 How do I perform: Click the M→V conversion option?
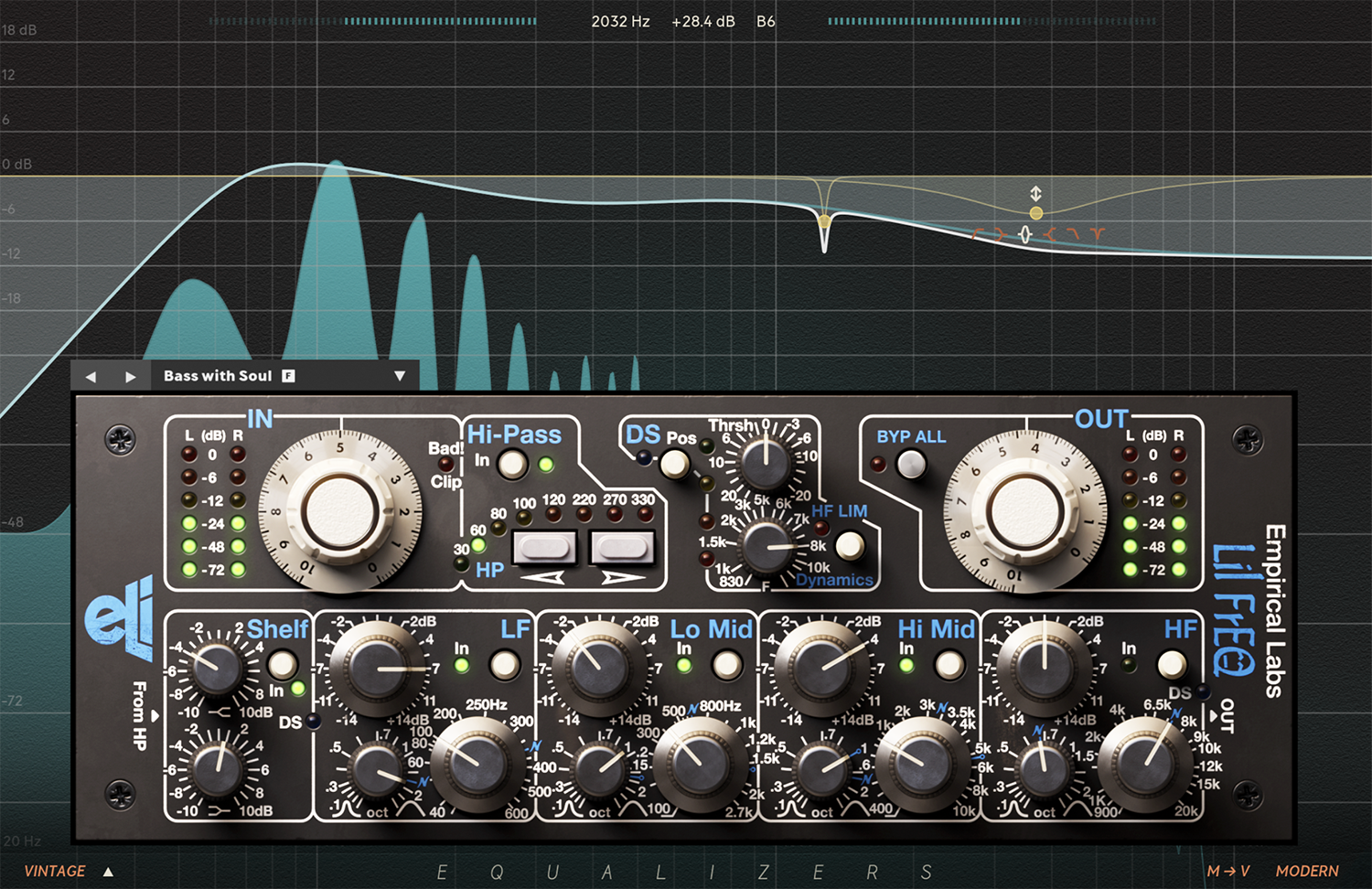tap(1227, 872)
